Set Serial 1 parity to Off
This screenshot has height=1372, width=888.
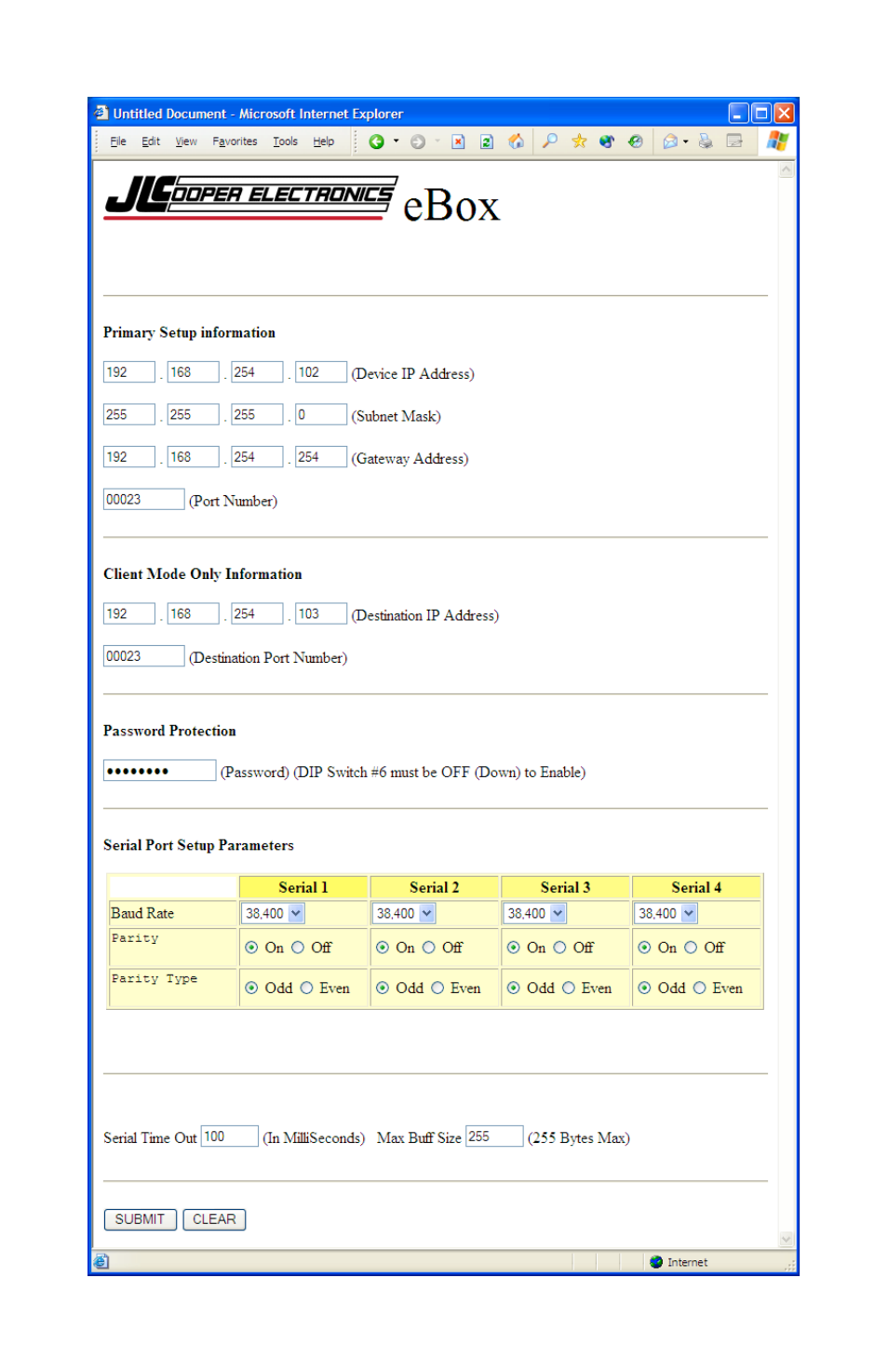point(298,948)
